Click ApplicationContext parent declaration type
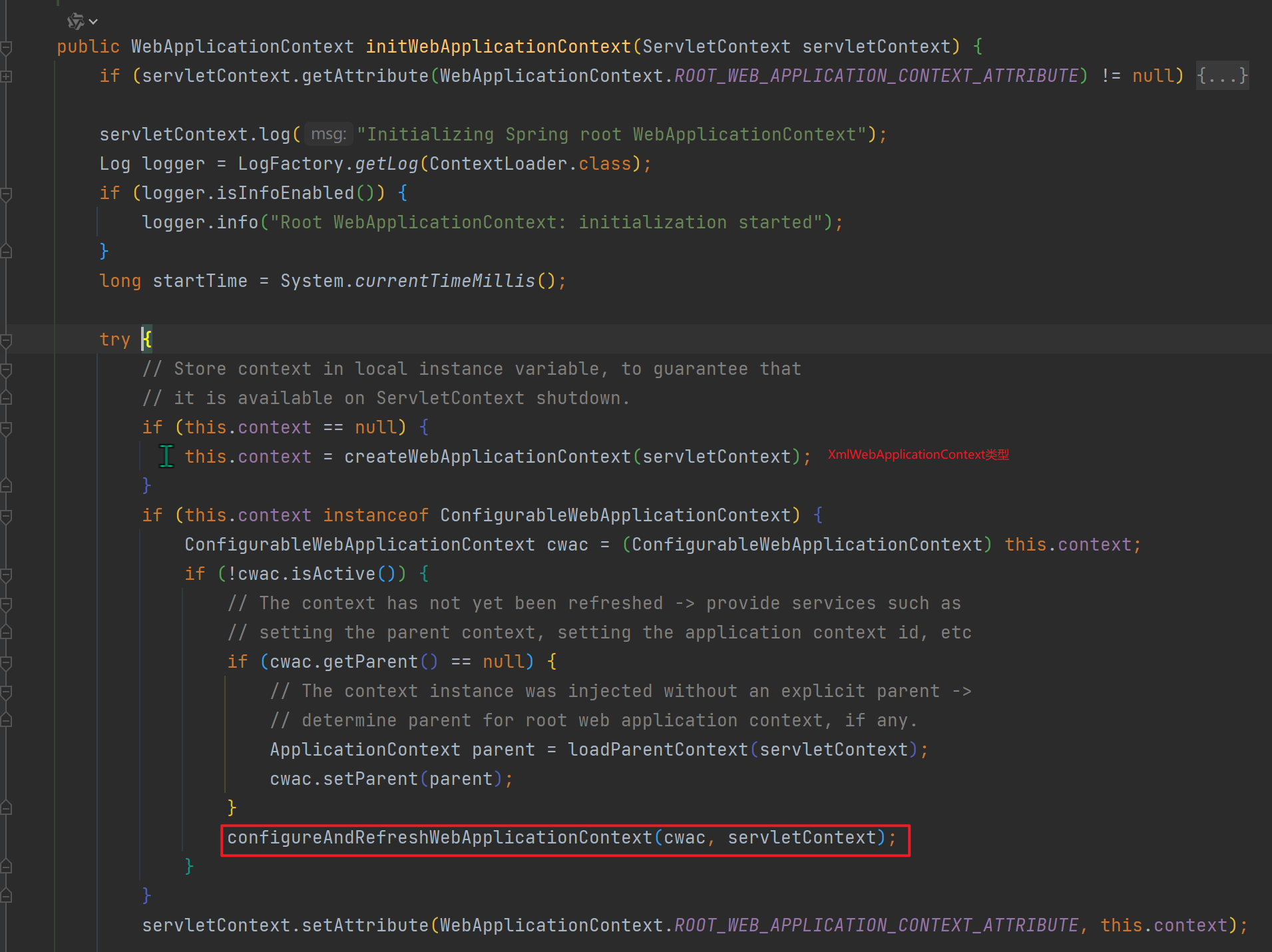Image resolution: width=1272 pixels, height=952 pixels. tap(365, 750)
